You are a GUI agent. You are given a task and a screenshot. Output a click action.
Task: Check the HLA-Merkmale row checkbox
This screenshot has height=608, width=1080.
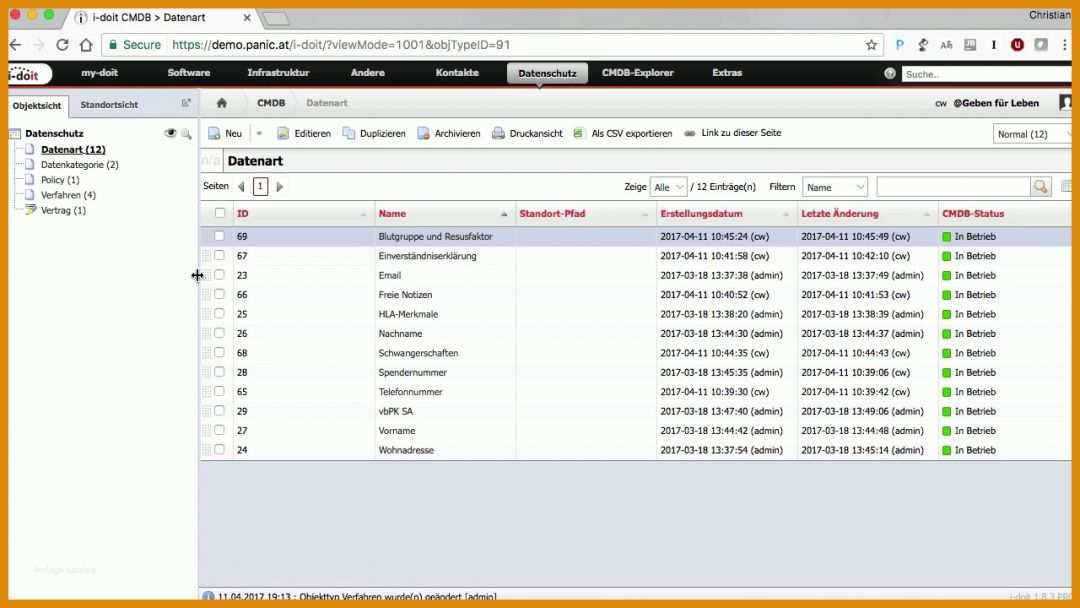coord(220,313)
